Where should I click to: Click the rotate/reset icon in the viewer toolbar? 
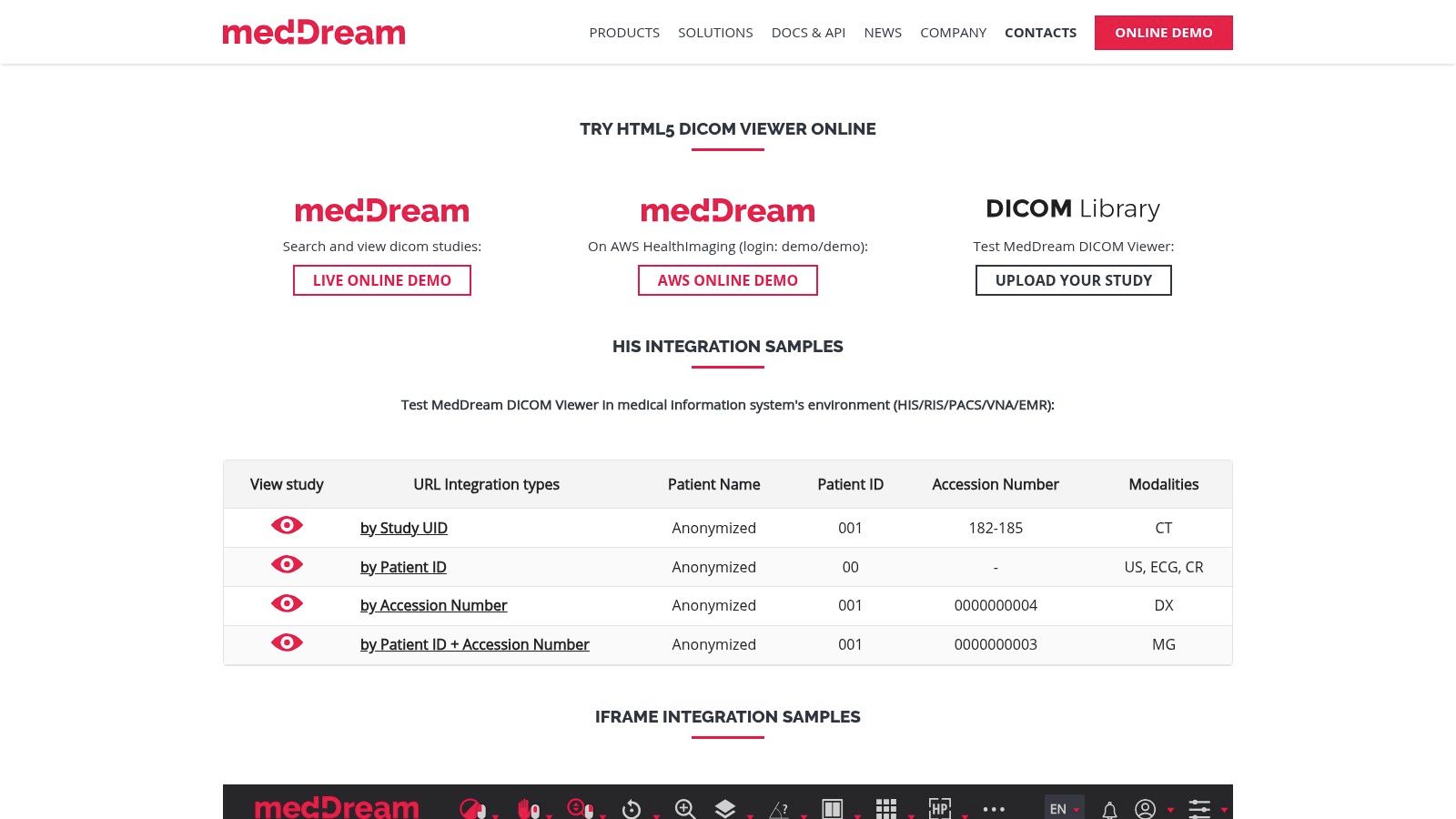click(632, 807)
